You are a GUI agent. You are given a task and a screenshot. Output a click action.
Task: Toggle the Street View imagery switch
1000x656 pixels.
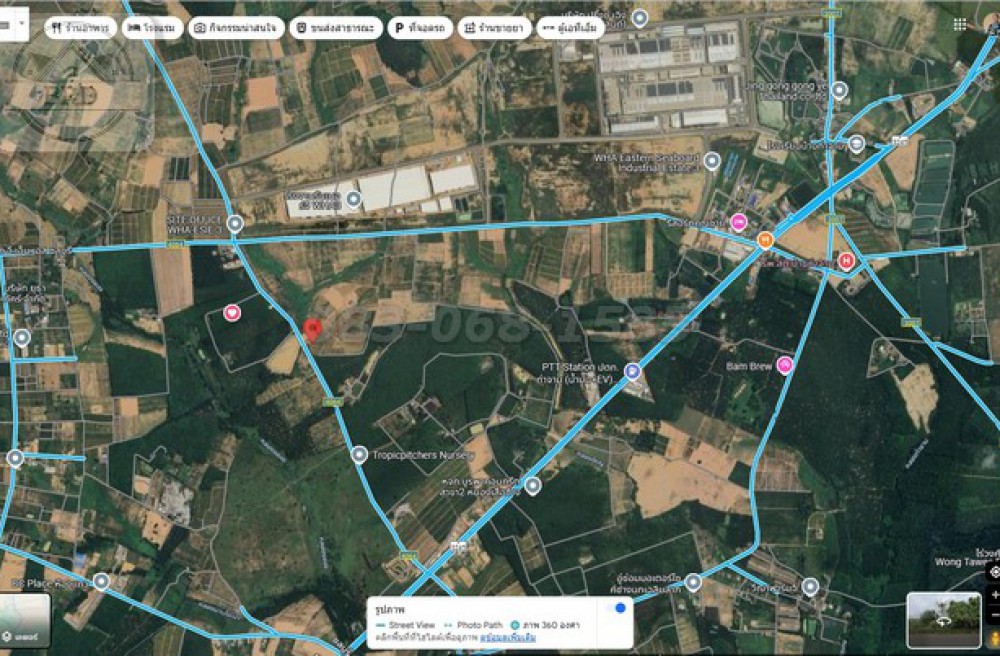616,608
